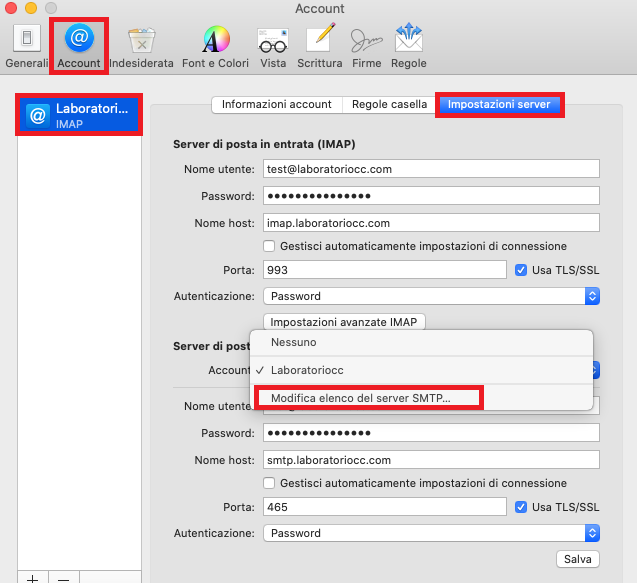Open the Regole rules pane
The height and width of the screenshot is (583, 637).
click(x=409, y=45)
